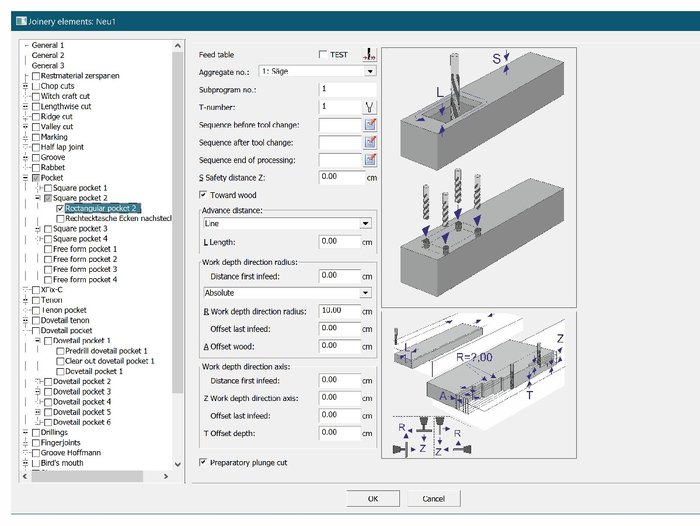Select Rechtecktasche Ecken nachstechen item
This screenshot has width=700, height=526.
point(118,218)
